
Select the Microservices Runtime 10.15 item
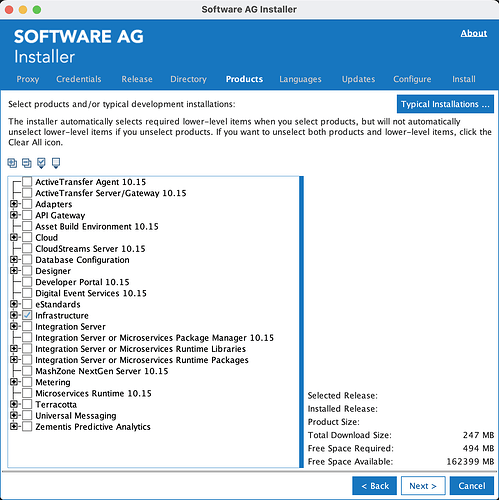[93, 393]
